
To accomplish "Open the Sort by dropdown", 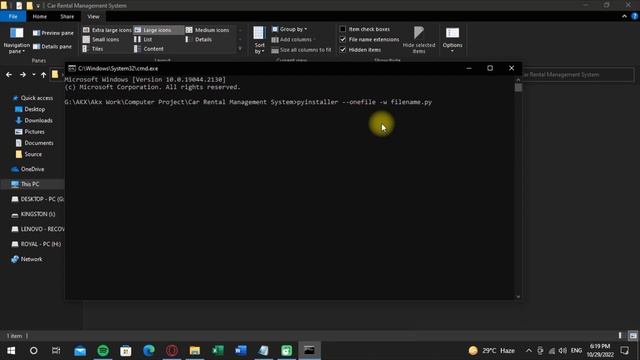I will coord(259,40).
